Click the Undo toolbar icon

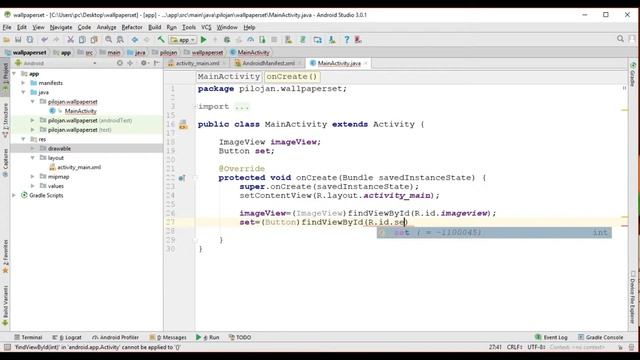coord(44,40)
